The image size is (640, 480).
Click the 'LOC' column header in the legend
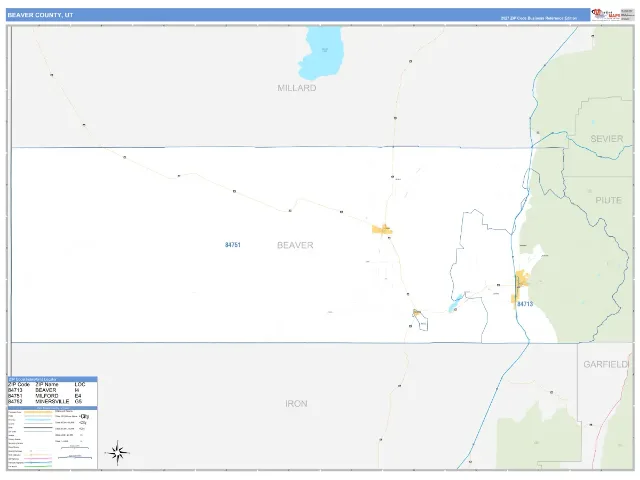pos(80,384)
